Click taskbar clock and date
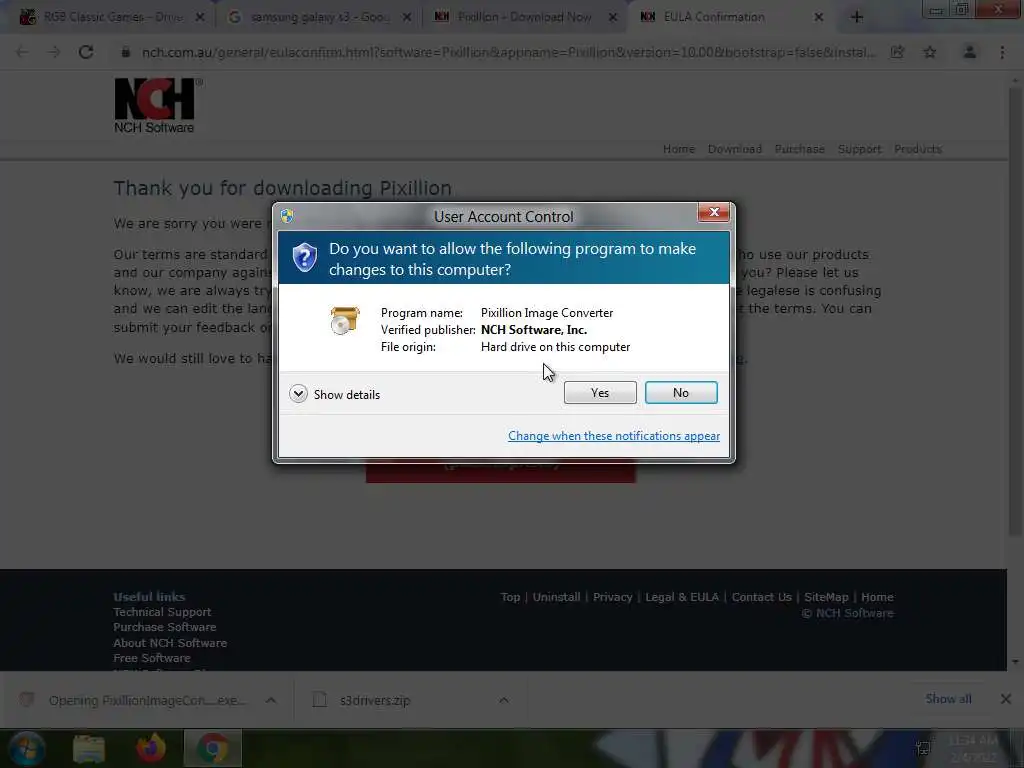Image resolution: width=1024 pixels, height=768 pixels. pos(973,748)
